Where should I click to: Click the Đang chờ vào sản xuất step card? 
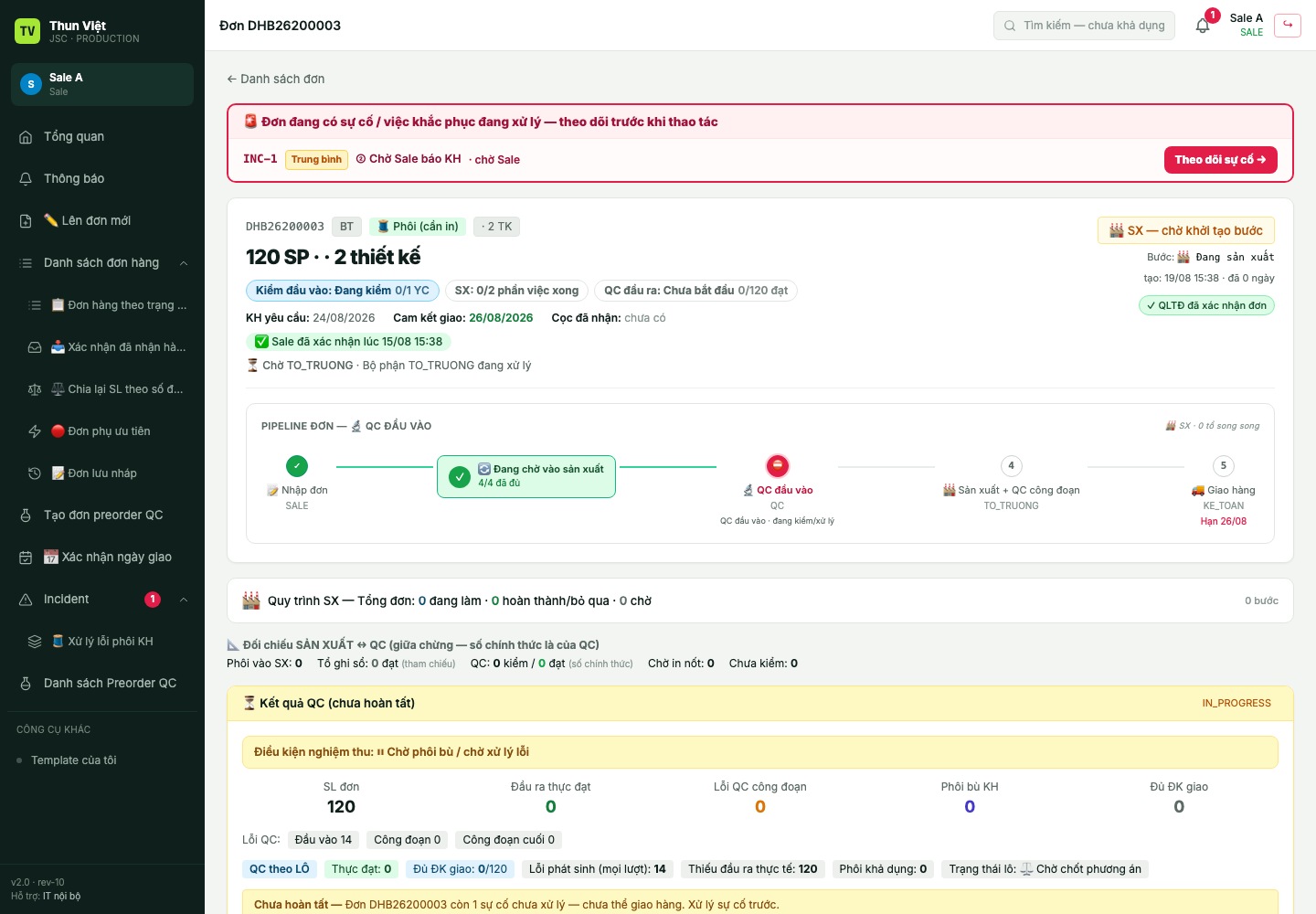pos(526,476)
